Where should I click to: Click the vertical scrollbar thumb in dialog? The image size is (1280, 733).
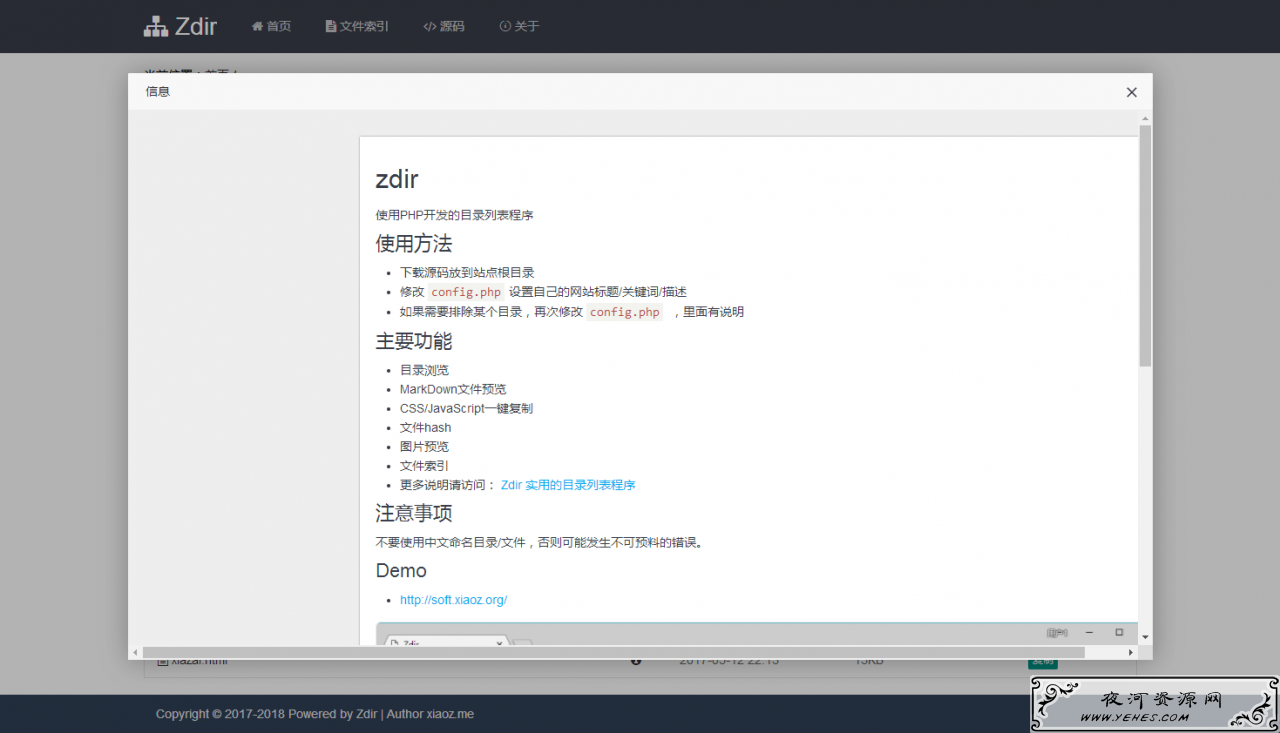1145,245
